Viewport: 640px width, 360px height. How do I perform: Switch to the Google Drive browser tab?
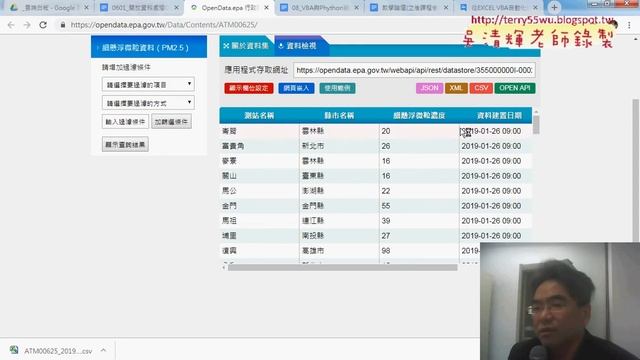pos(48,7)
